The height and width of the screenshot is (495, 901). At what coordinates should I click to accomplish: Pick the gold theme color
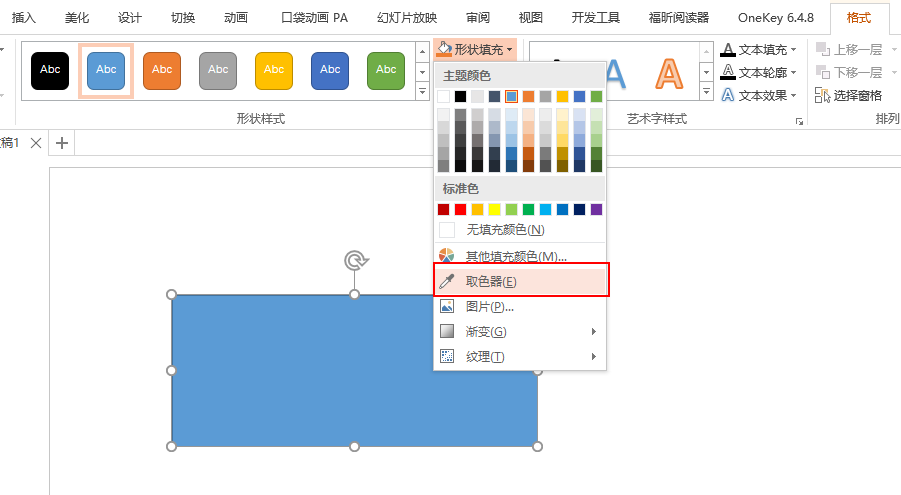coord(563,97)
